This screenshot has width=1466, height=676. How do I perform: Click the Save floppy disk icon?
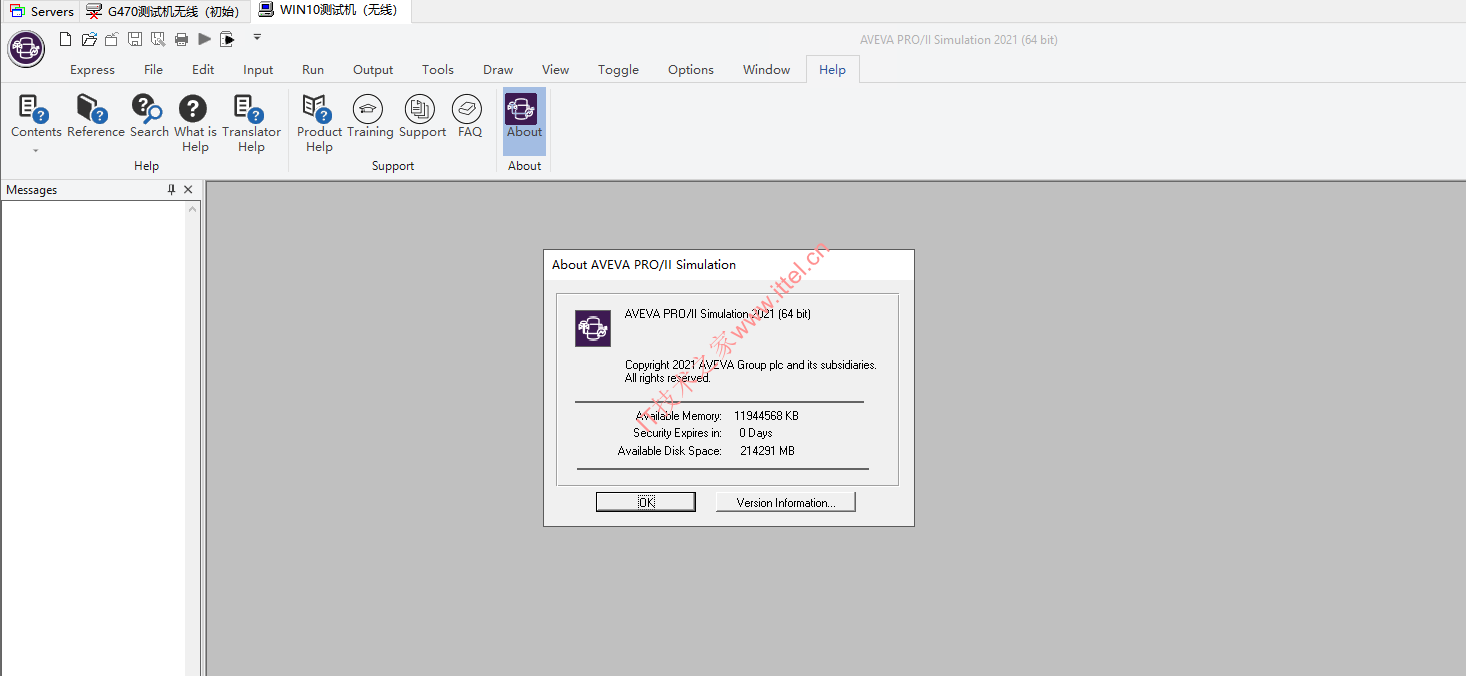pyautogui.click(x=134, y=39)
